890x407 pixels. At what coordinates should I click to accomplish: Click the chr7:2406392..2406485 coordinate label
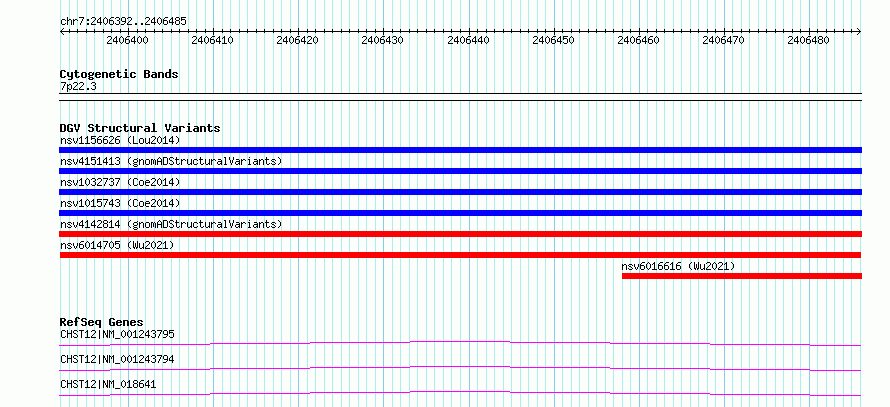(123, 22)
